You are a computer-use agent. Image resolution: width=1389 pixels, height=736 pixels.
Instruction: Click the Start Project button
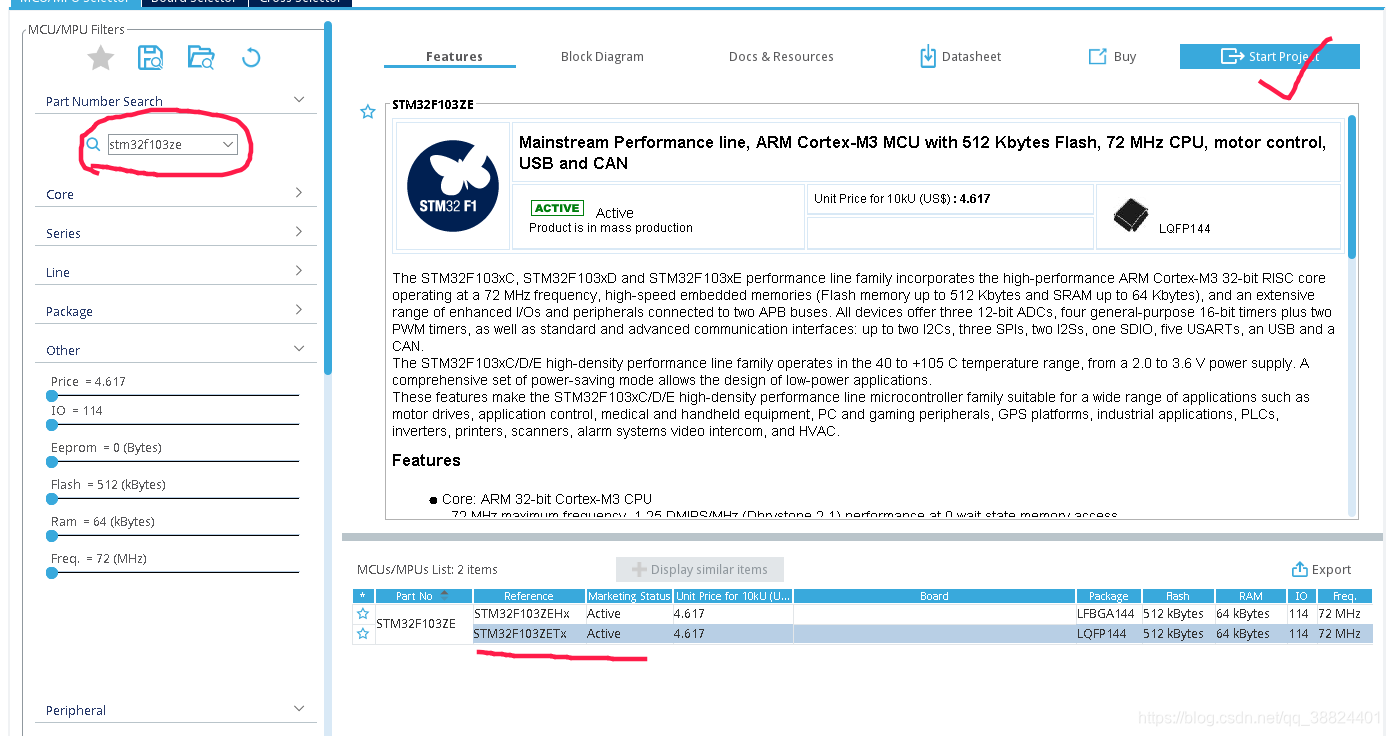pos(1270,57)
